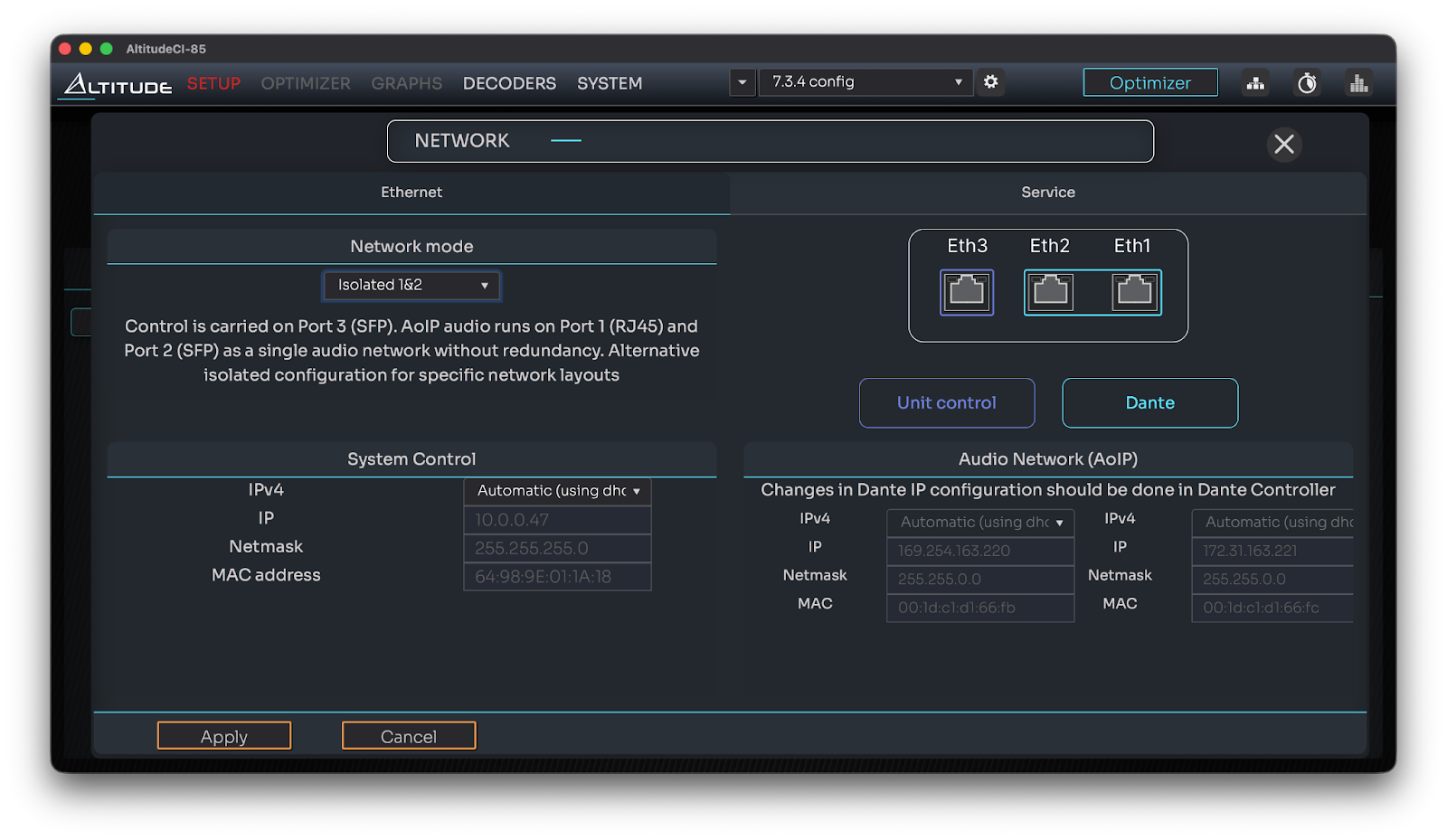Close the Network panel with X
Viewport: 1447px width, 840px height.
coord(1284,144)
